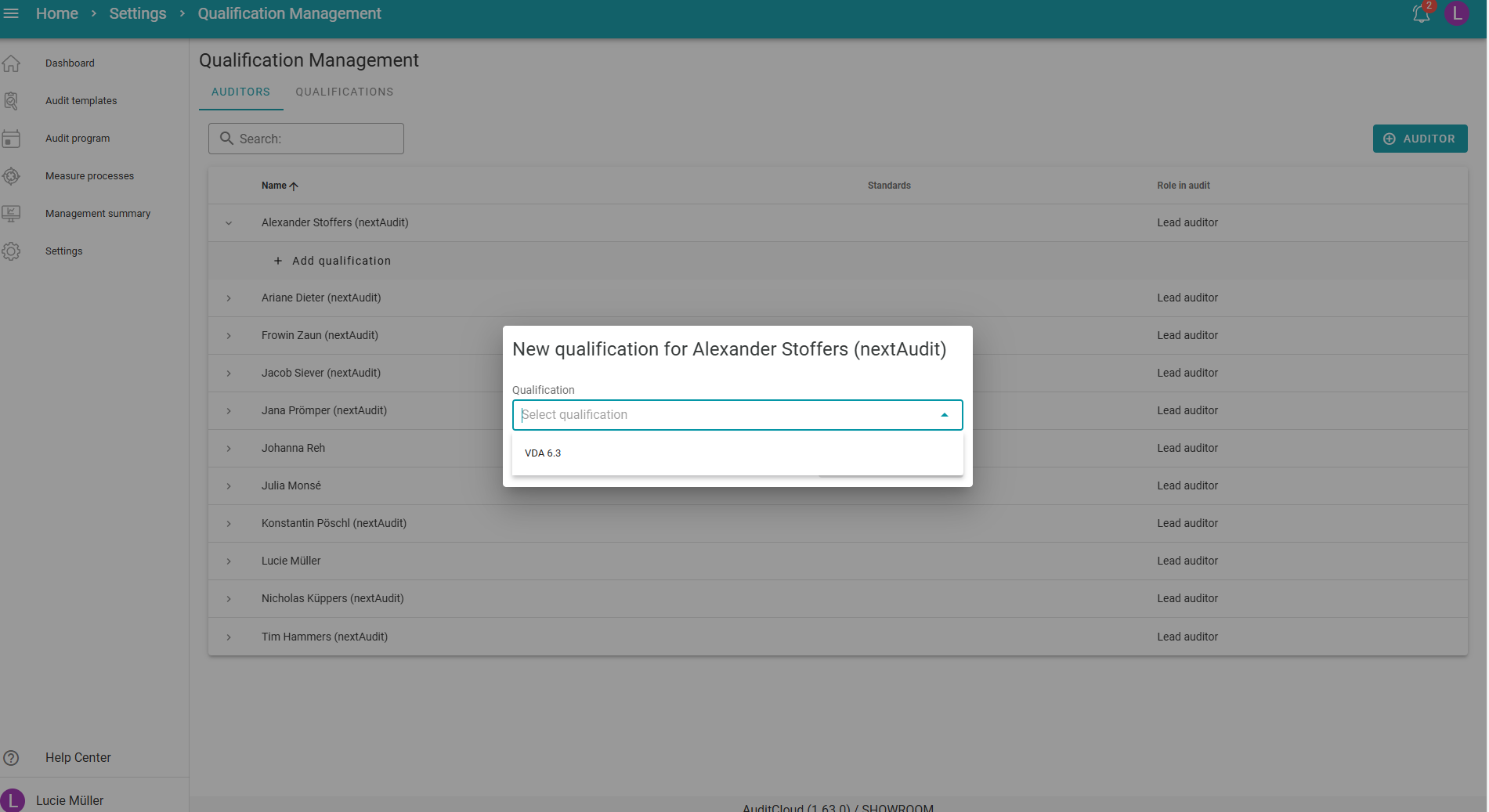Click the Management summary sidebar icon

pos(11,214)
